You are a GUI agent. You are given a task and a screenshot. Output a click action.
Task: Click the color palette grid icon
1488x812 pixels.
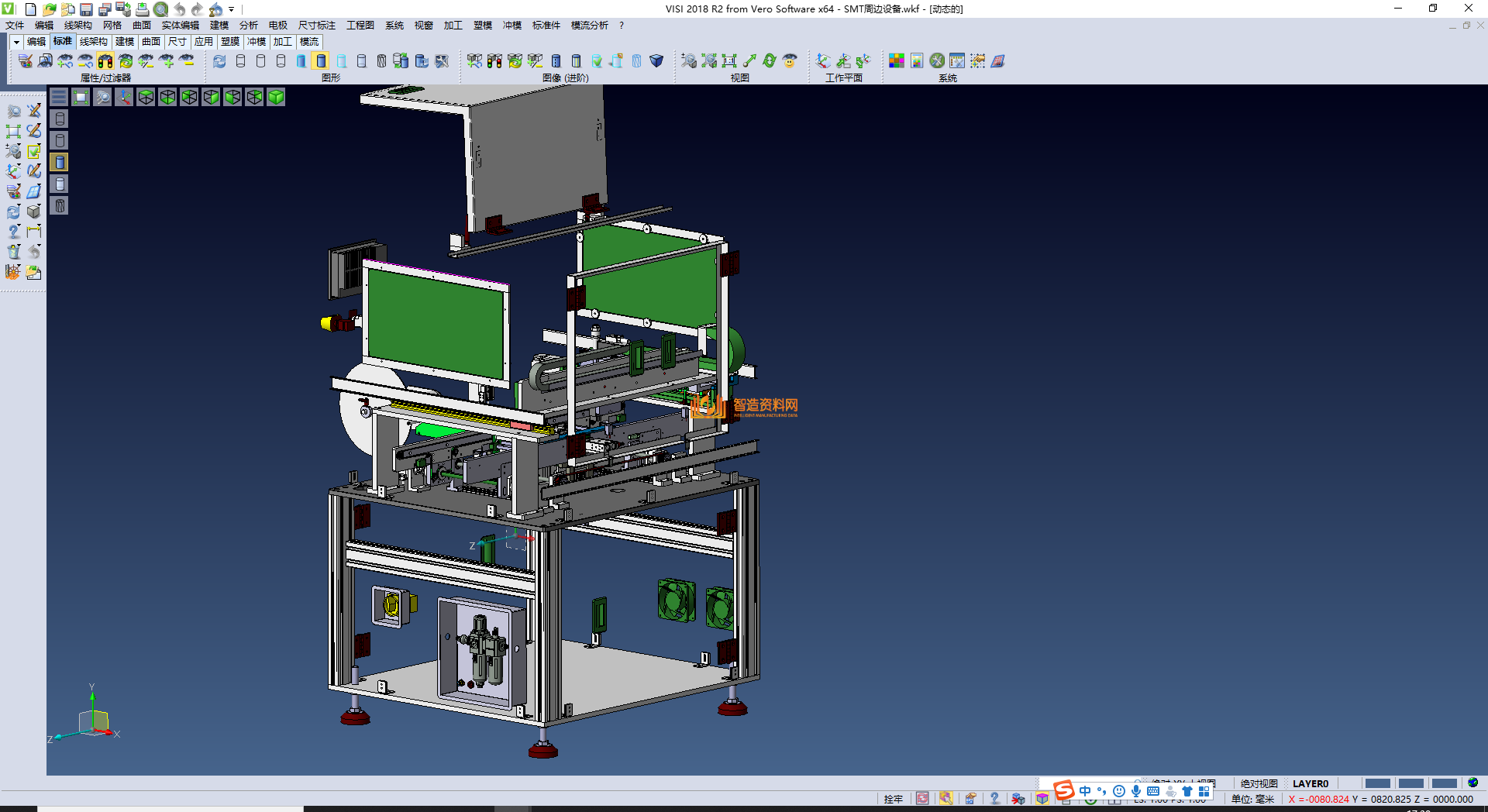click(897, 61)
